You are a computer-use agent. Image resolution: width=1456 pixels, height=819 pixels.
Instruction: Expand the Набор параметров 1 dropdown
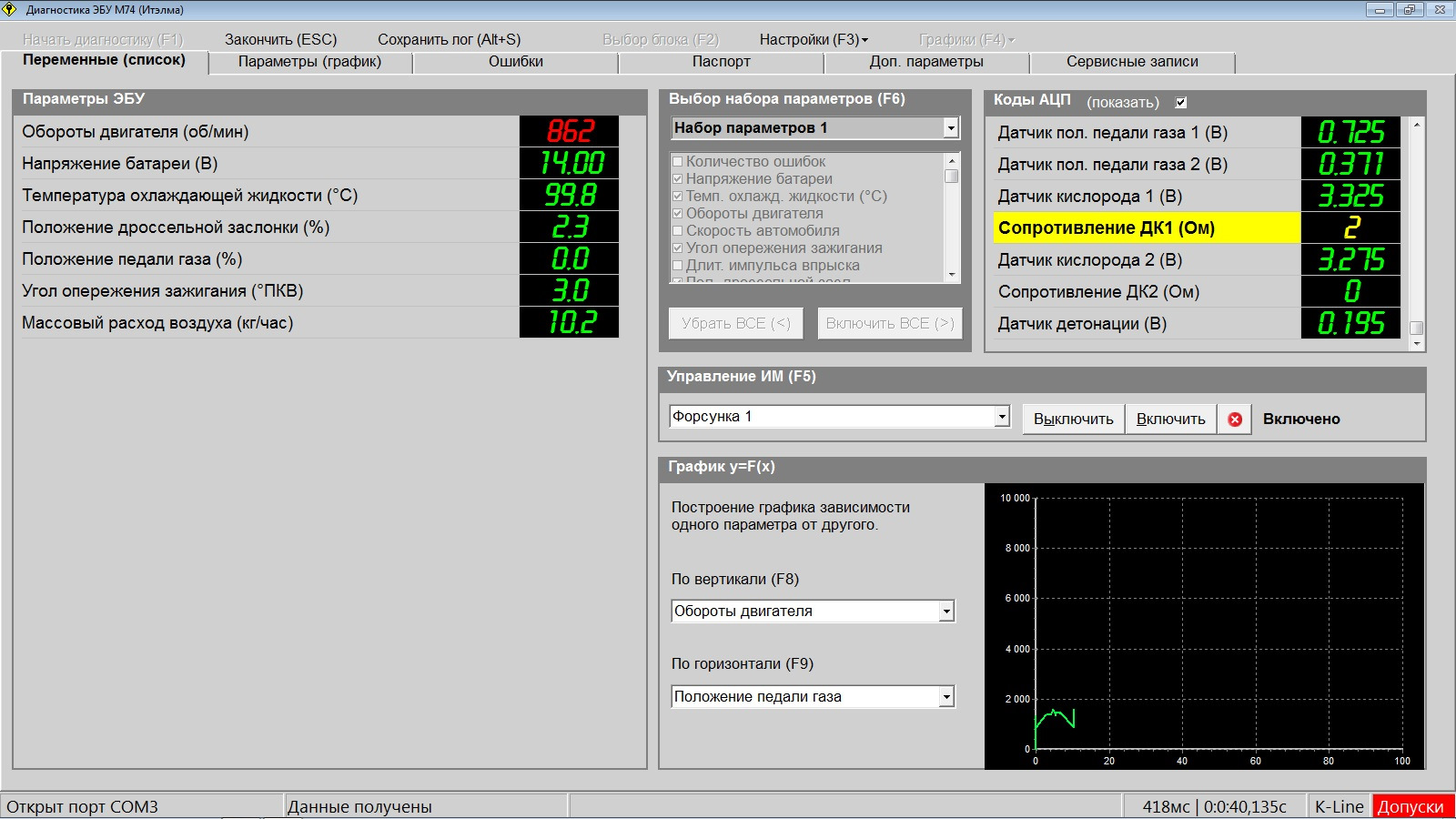pyautogui.click(x=951, y=128)
